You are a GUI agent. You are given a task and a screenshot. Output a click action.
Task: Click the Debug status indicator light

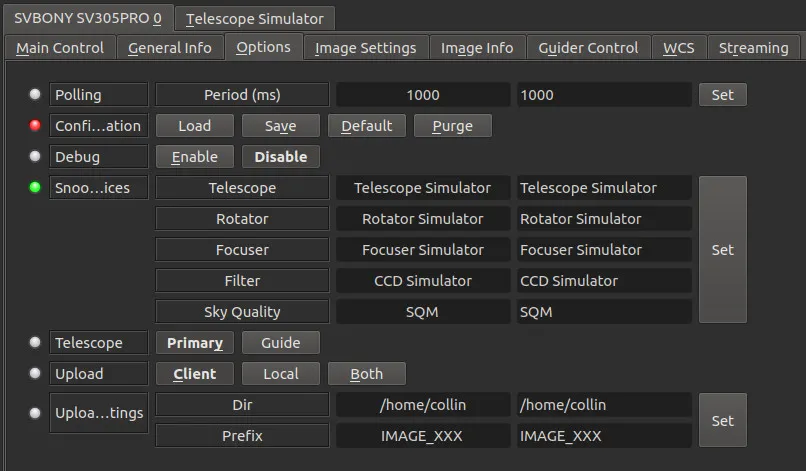[x=35, y=156]
